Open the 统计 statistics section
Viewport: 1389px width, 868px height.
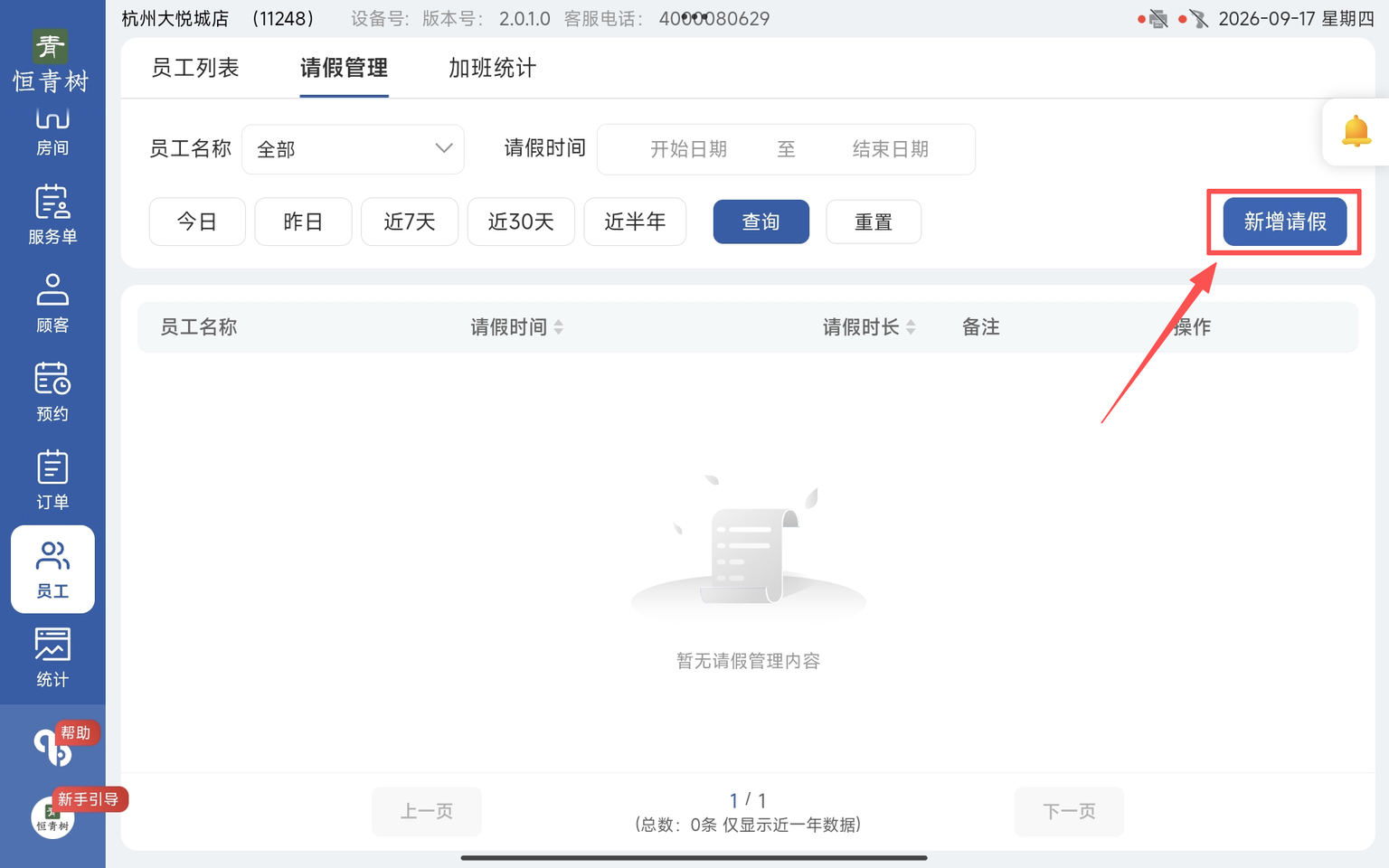click(x=52, y=658)
